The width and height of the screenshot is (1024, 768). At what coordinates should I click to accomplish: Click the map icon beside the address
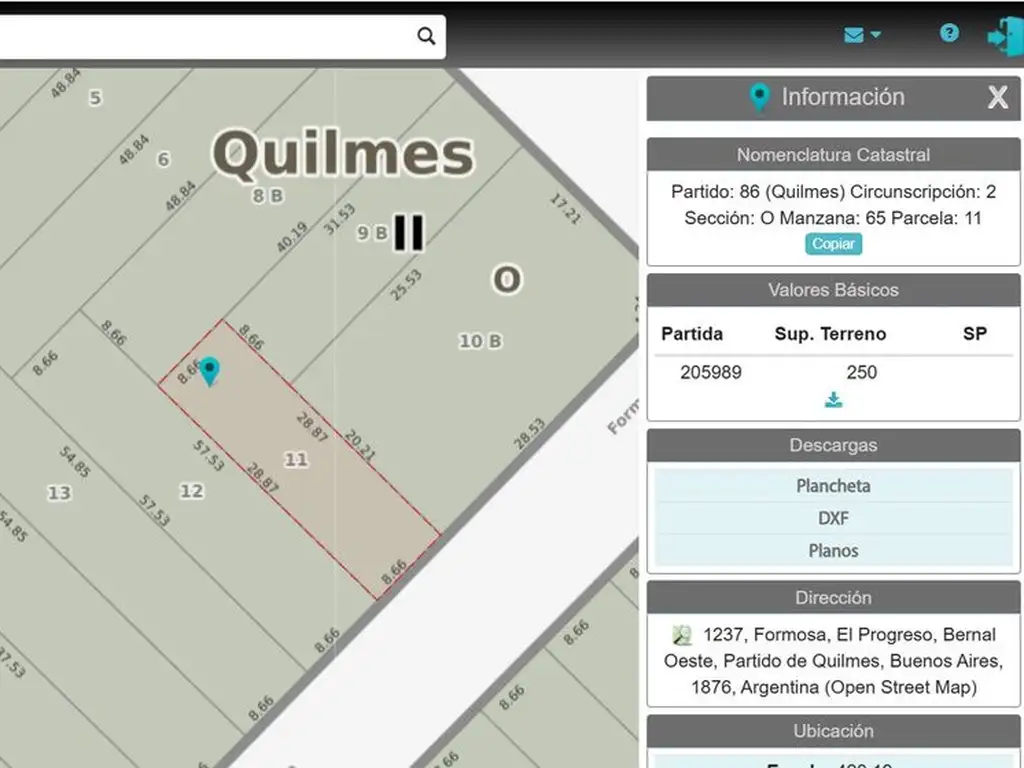(682, 635)
